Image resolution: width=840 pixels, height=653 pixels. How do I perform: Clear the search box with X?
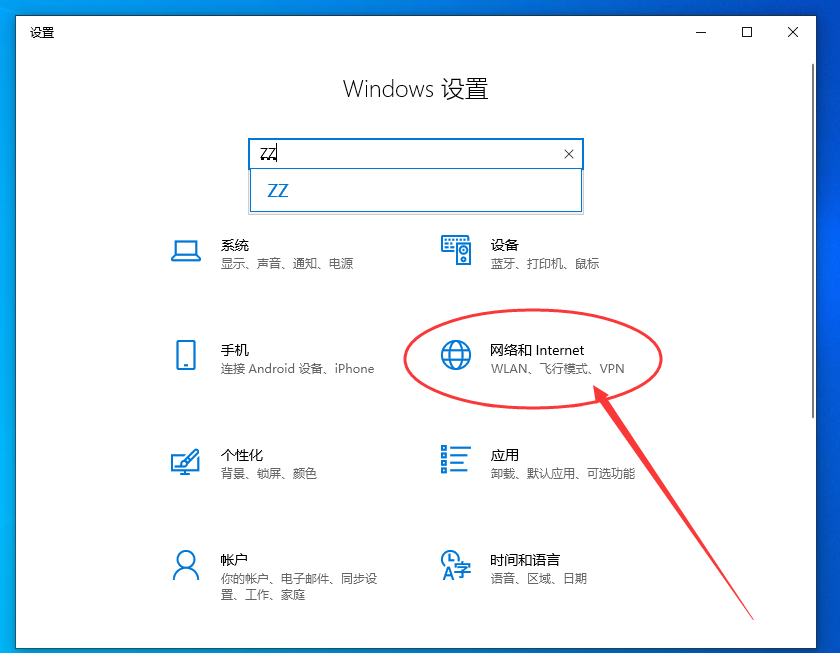point(569,154)
